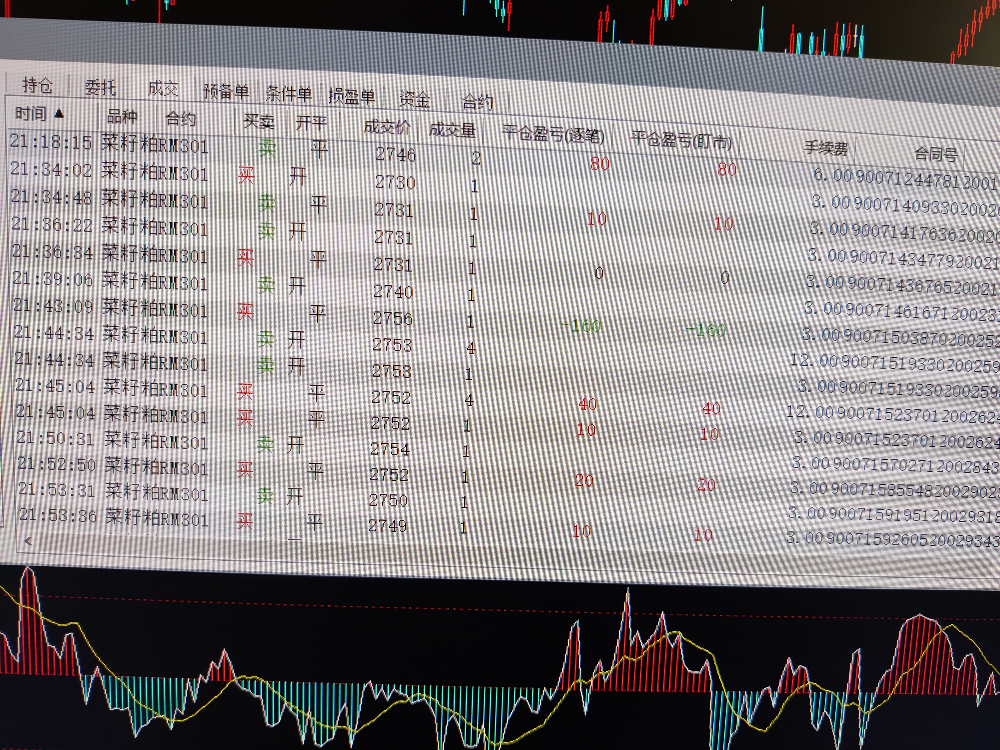Click the 卖 cell in 21:39:06 row
This screenshot has height=750, width=1000.
[266, 284]
